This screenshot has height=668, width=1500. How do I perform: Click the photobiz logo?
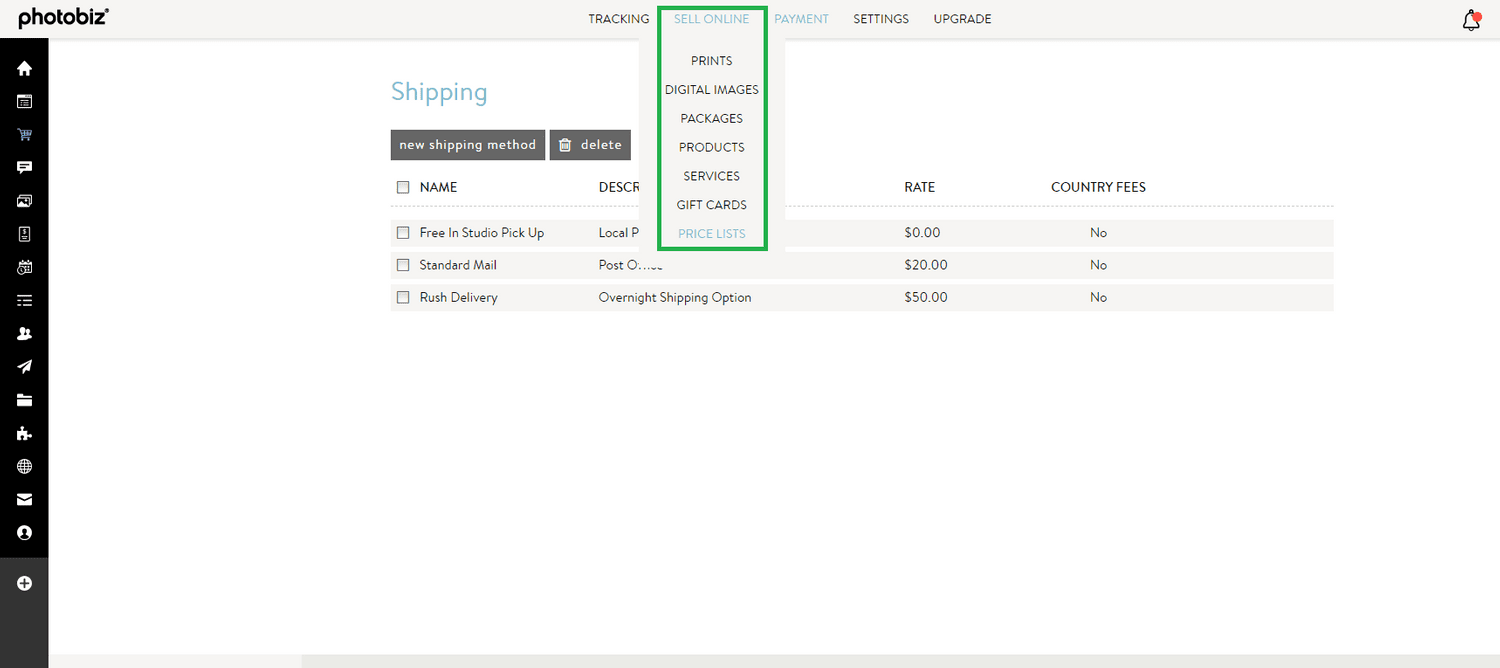[x=63, y=18]
